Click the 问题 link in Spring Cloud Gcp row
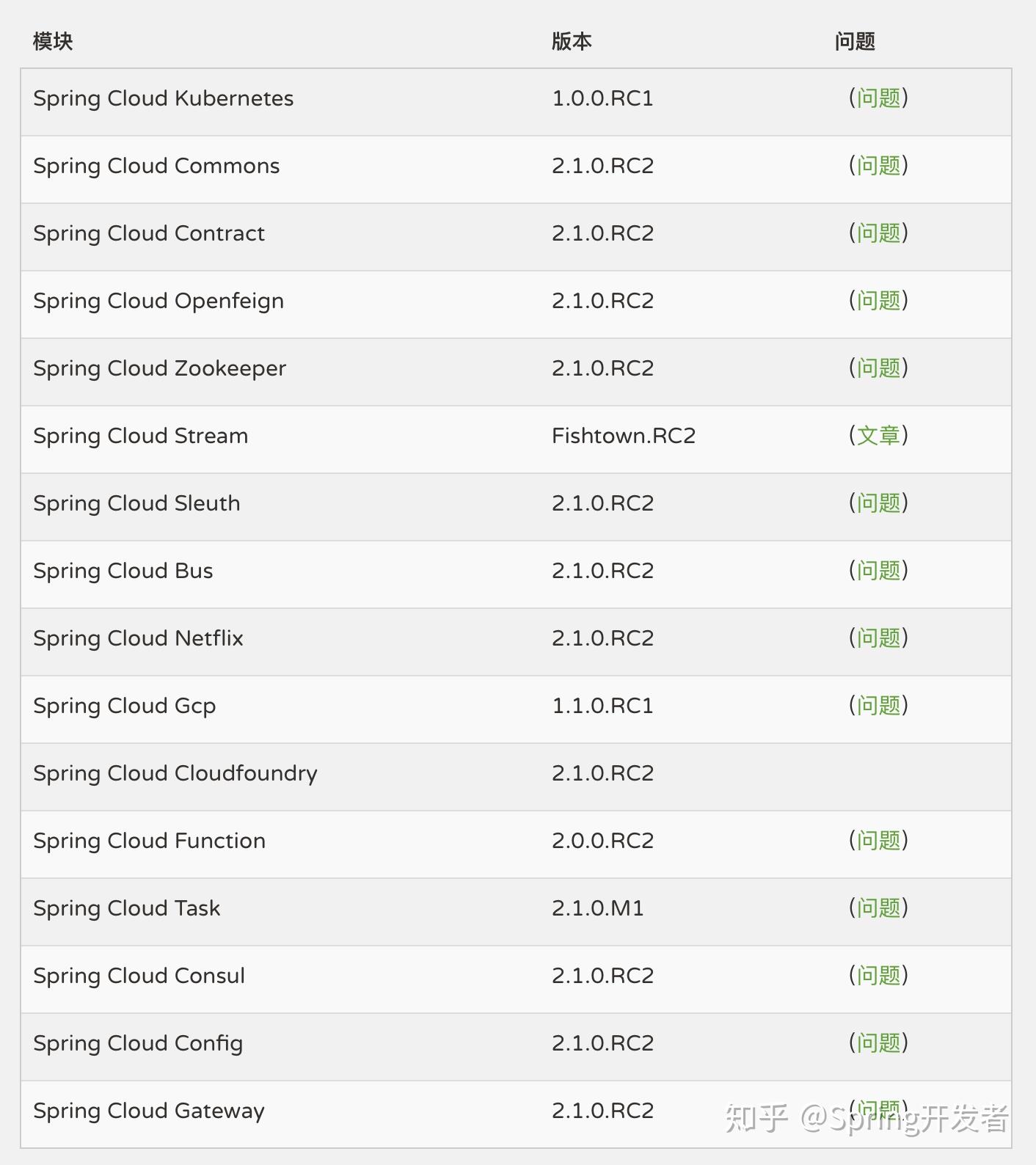Image resolution: width=1036 pixels, height=1165 pixels. click(x=878, y=706)
